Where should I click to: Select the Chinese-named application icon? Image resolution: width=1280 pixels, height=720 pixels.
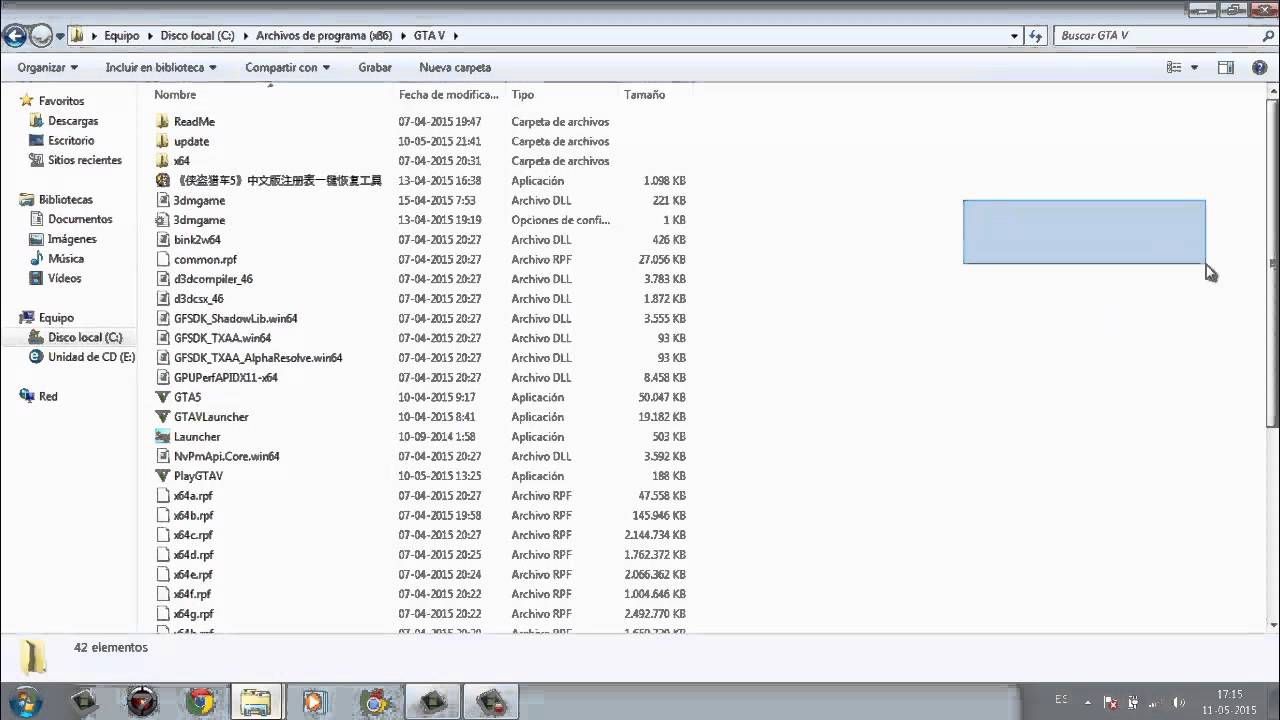[x=163, y=180]
